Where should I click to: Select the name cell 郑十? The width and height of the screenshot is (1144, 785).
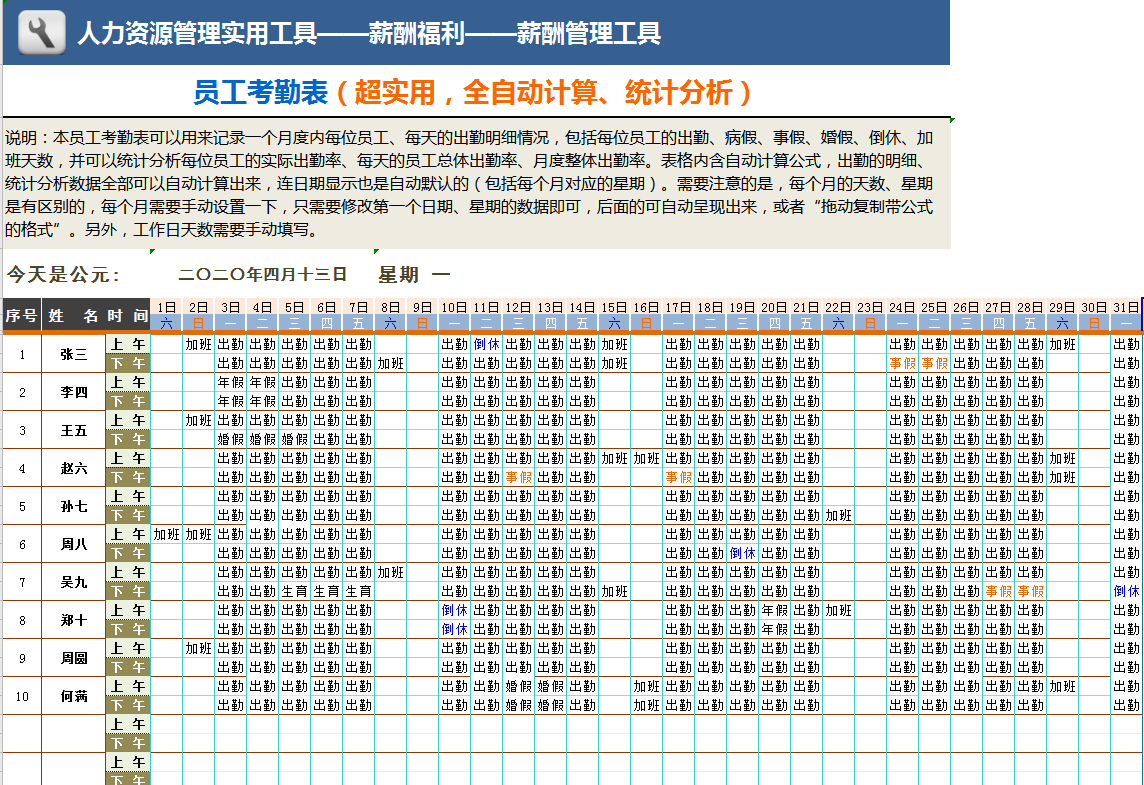click(x=73, y=619)
